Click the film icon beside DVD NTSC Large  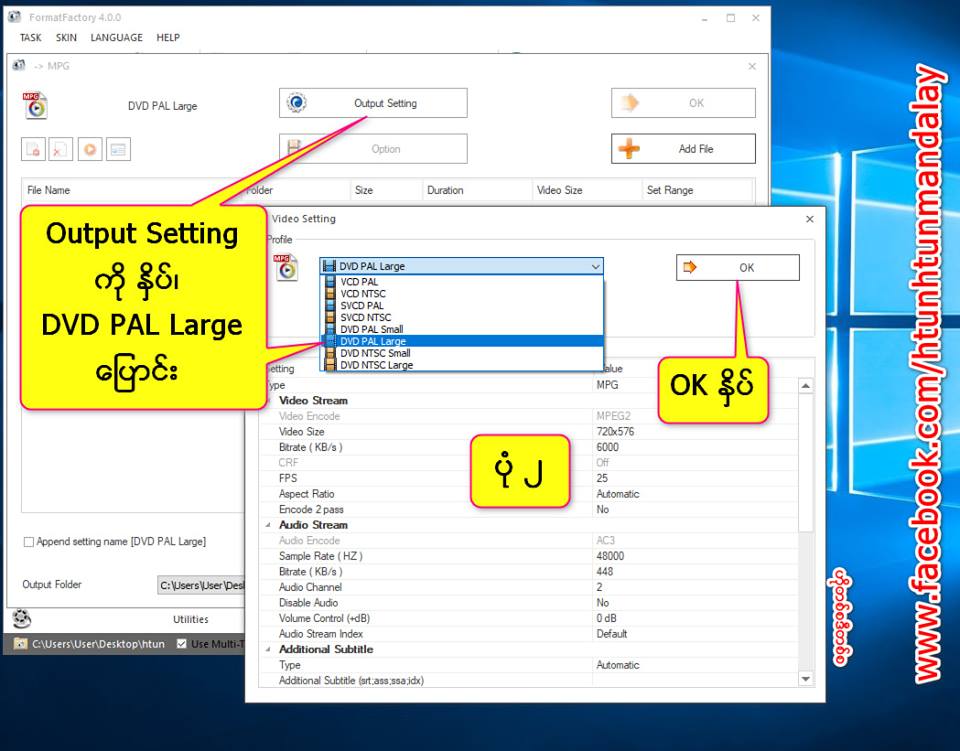[331, 365]
